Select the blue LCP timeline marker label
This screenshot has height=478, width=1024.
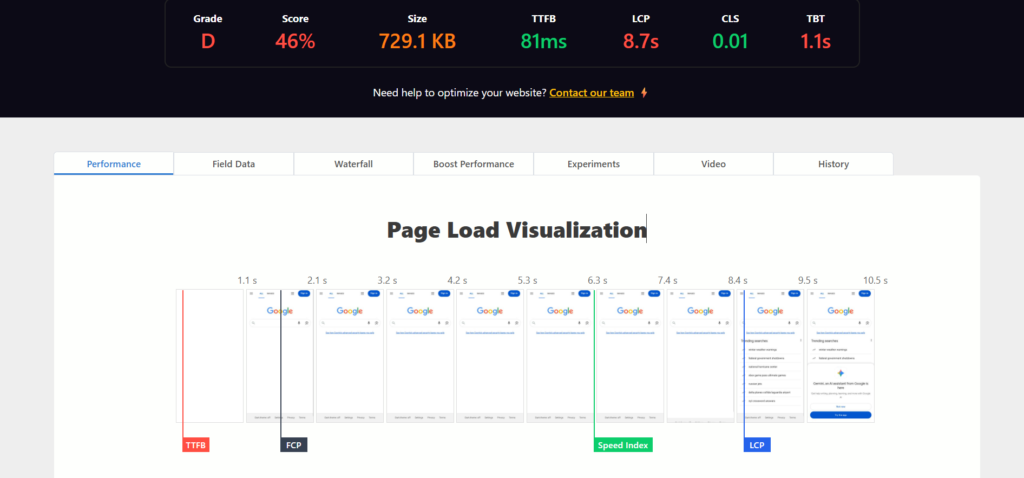[x=757, y=445]
